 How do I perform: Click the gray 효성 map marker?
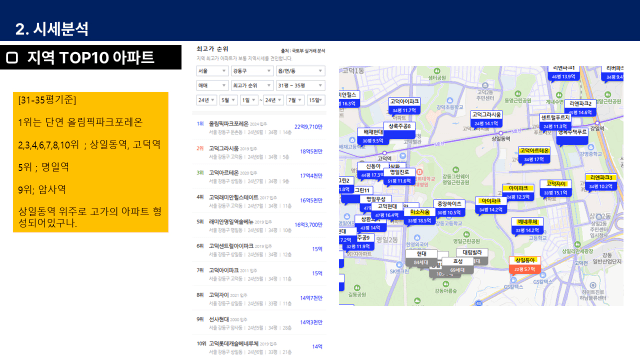point(458,266)
